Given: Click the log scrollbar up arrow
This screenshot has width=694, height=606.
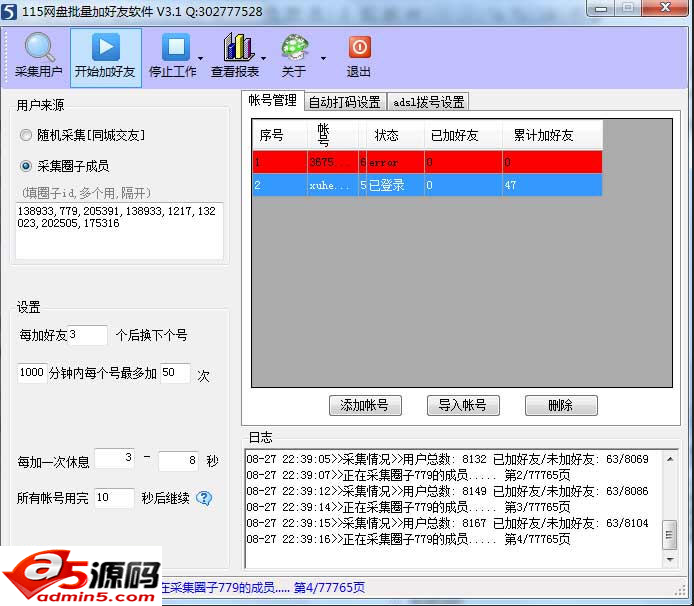Looking at the screenshot, I should coord(670,459).
